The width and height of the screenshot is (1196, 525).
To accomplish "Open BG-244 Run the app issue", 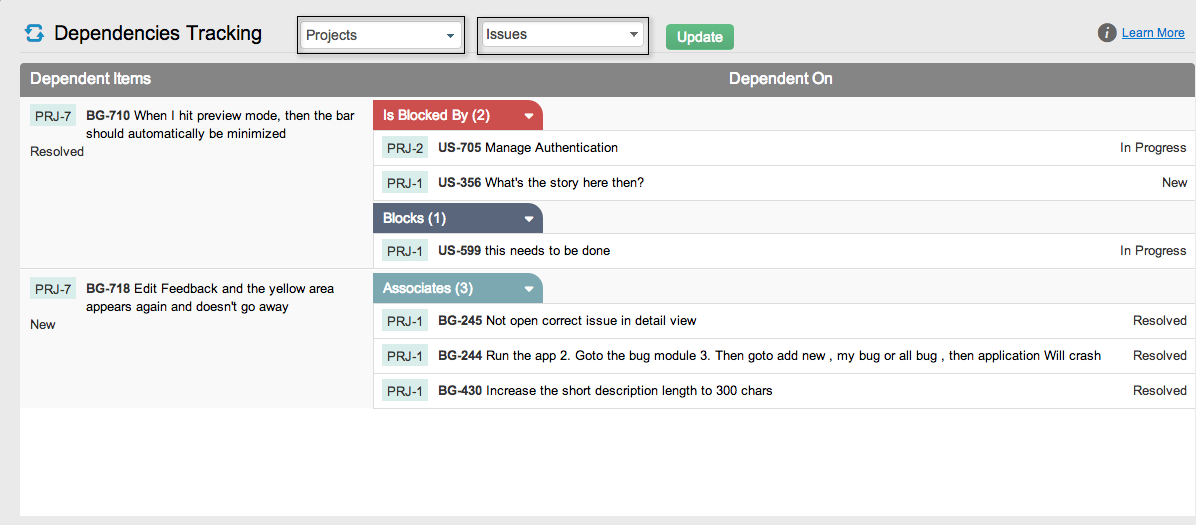I will pos(768,356).
